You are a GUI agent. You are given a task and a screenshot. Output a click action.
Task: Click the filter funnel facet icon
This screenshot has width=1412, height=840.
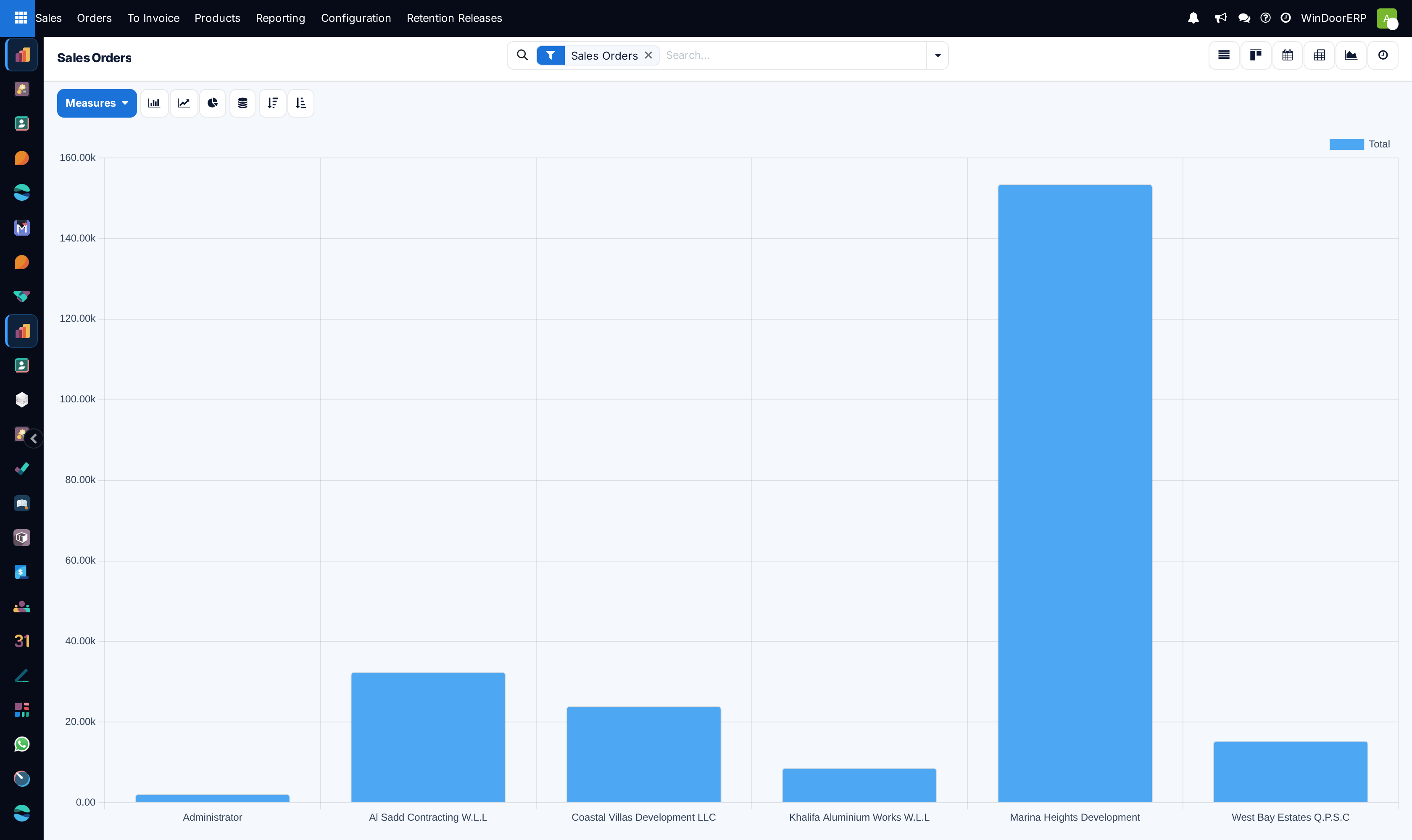tap(551, 55)
